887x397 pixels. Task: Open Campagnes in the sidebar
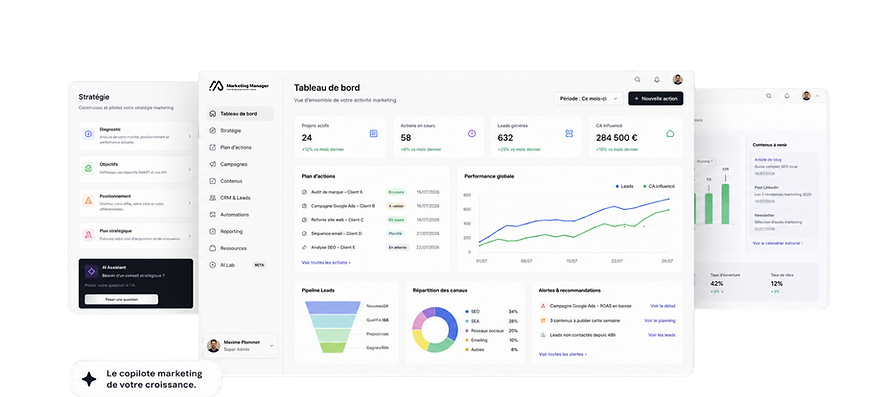pos(234,164)
